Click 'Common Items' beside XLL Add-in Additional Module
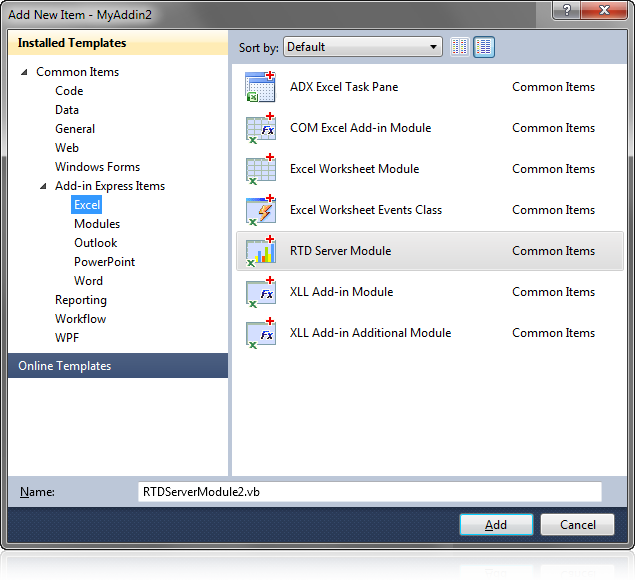The image size is (635, 580). coord(554,333)
